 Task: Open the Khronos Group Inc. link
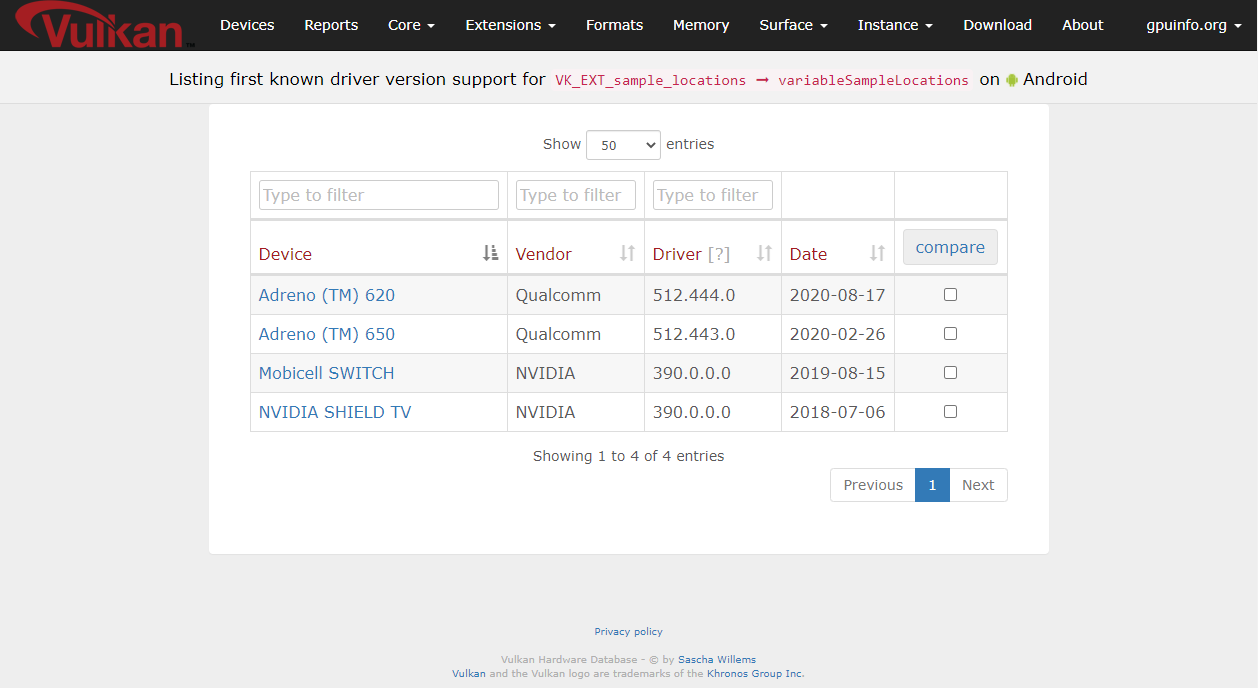(x=755, y=674)
